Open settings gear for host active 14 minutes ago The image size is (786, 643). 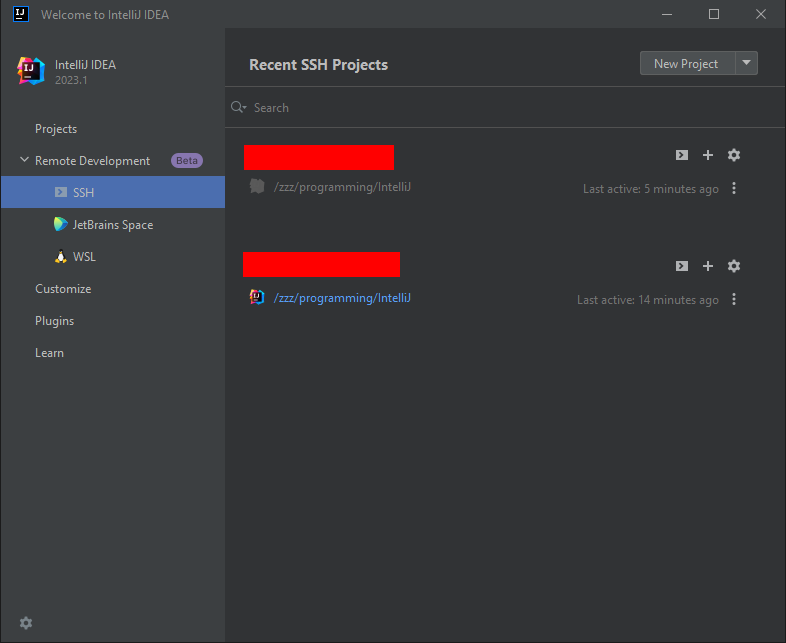click(x=734, y=266)
